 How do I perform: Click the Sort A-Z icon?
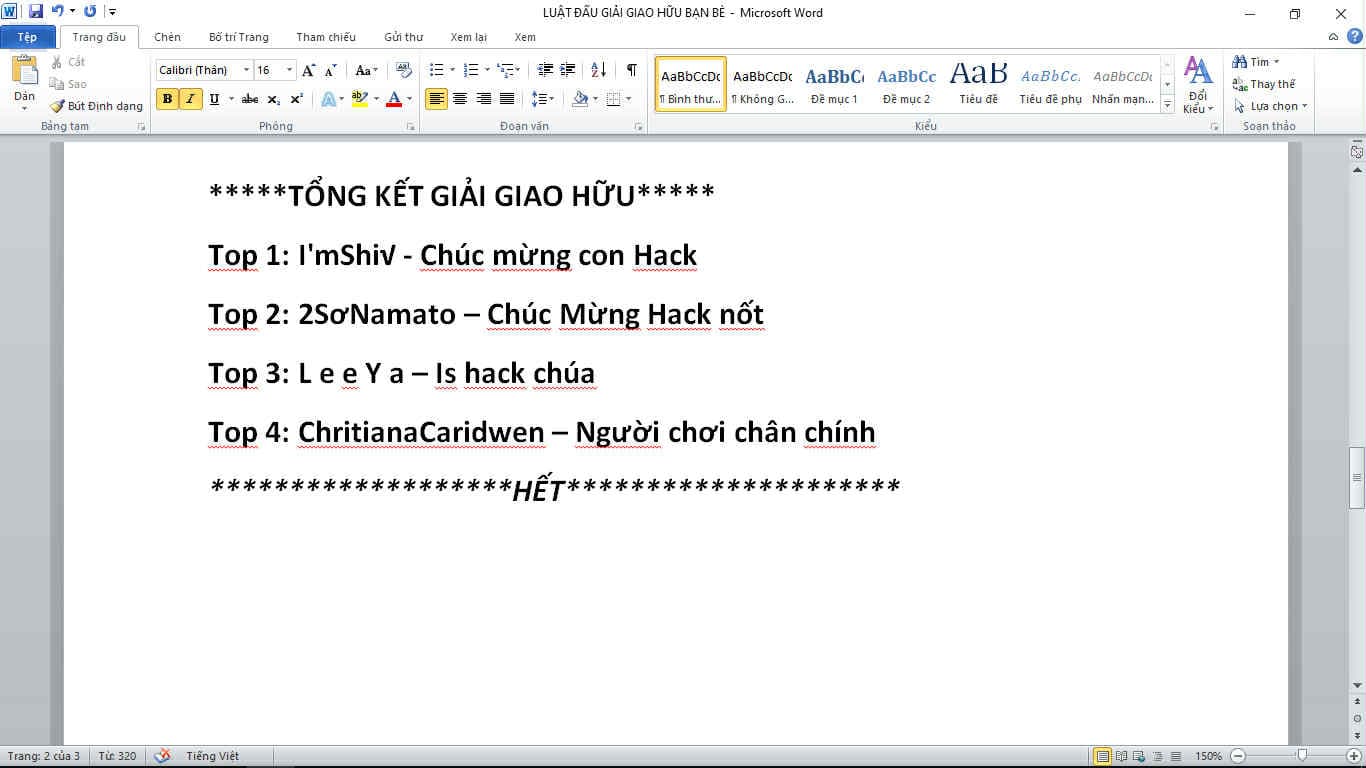click(598, 70)
